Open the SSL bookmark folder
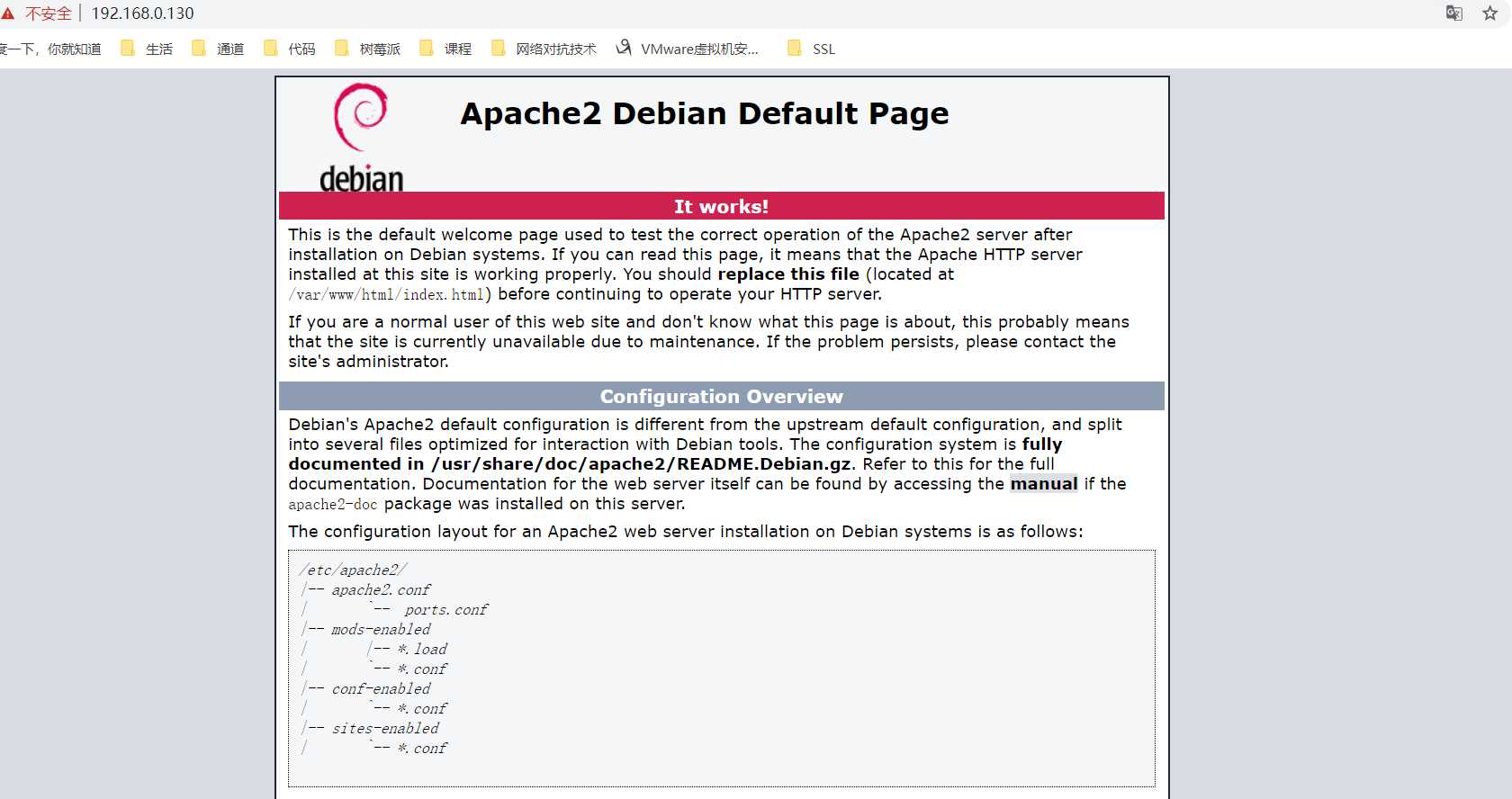The width and height of the screenshot is (1512, 799). click(811, 49)
